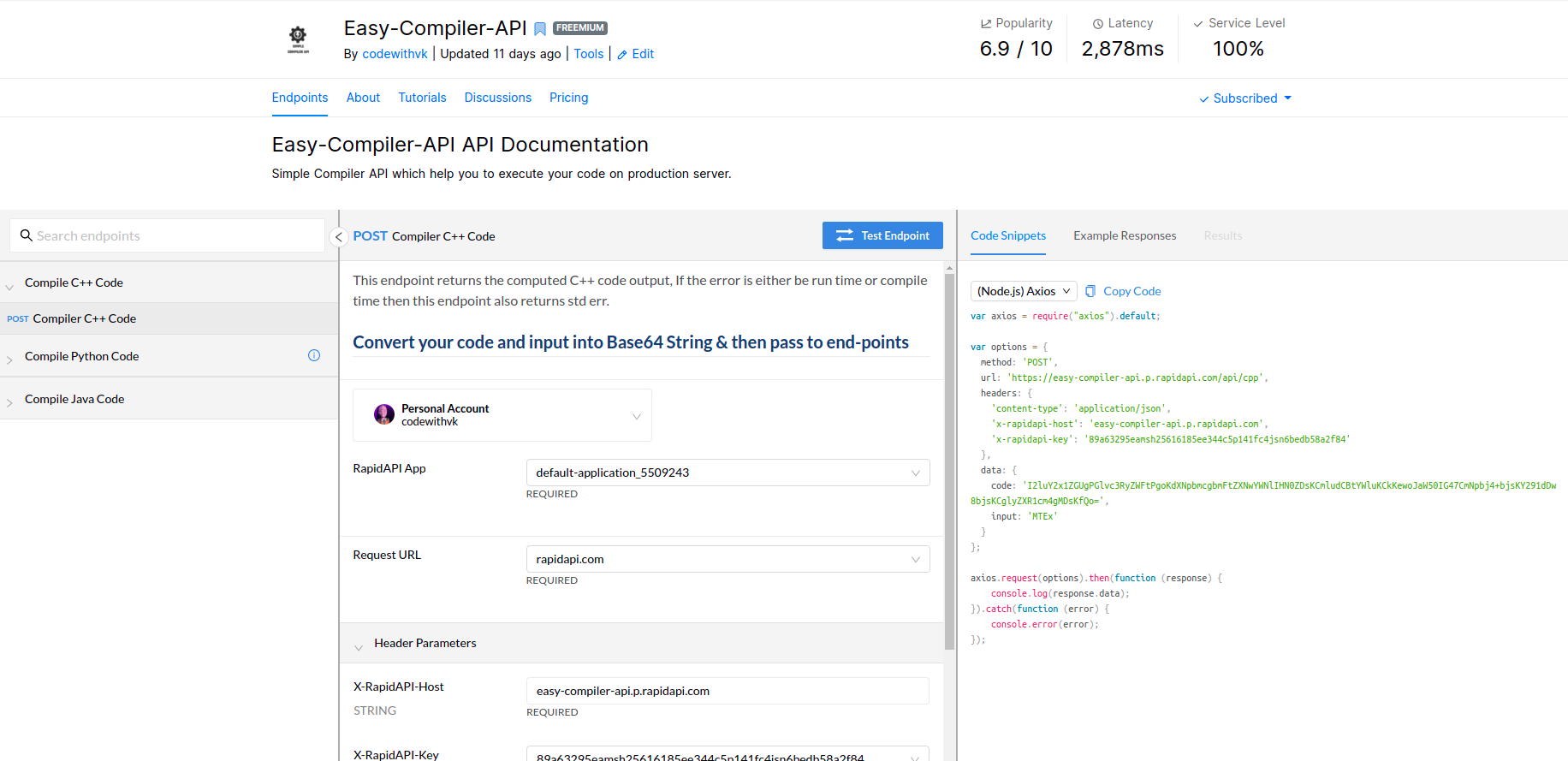Open the X-RapidAPI-Key dropdown
Viewport: 1568px width, 761px height.
coord(728,754)
